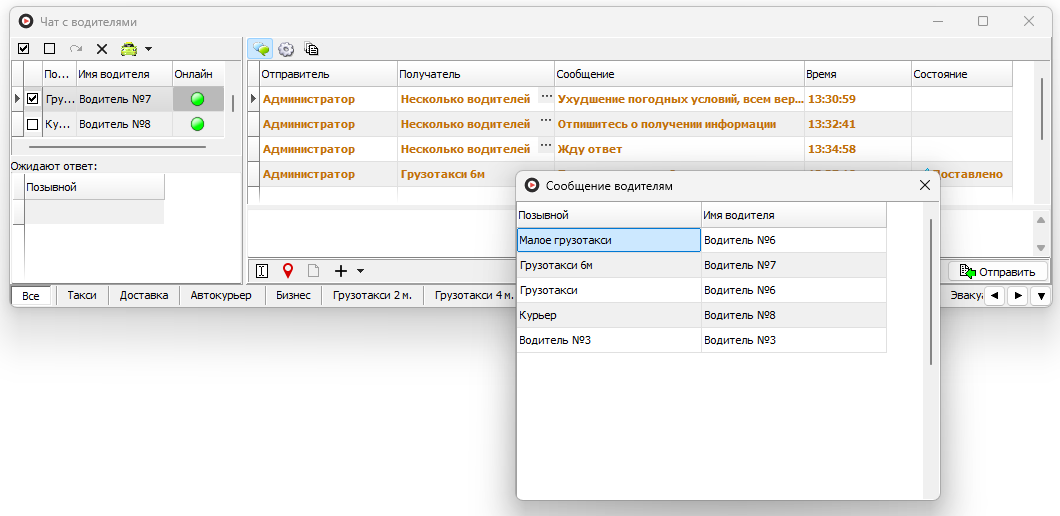Switch to the Такси tab
Viewport: 1060px width, 516px height.
82,296
